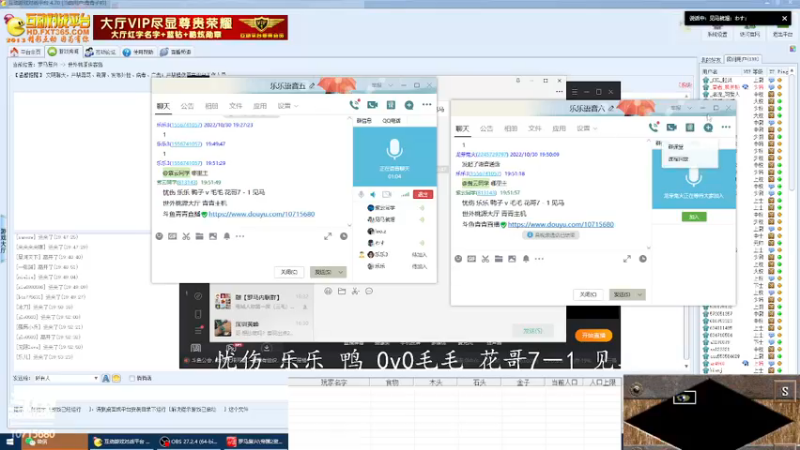The image size is (800, 450).
Task: Click the scroll-down arrow in the 乐乐 五 chat messages
Action: [x=349, y=224]
